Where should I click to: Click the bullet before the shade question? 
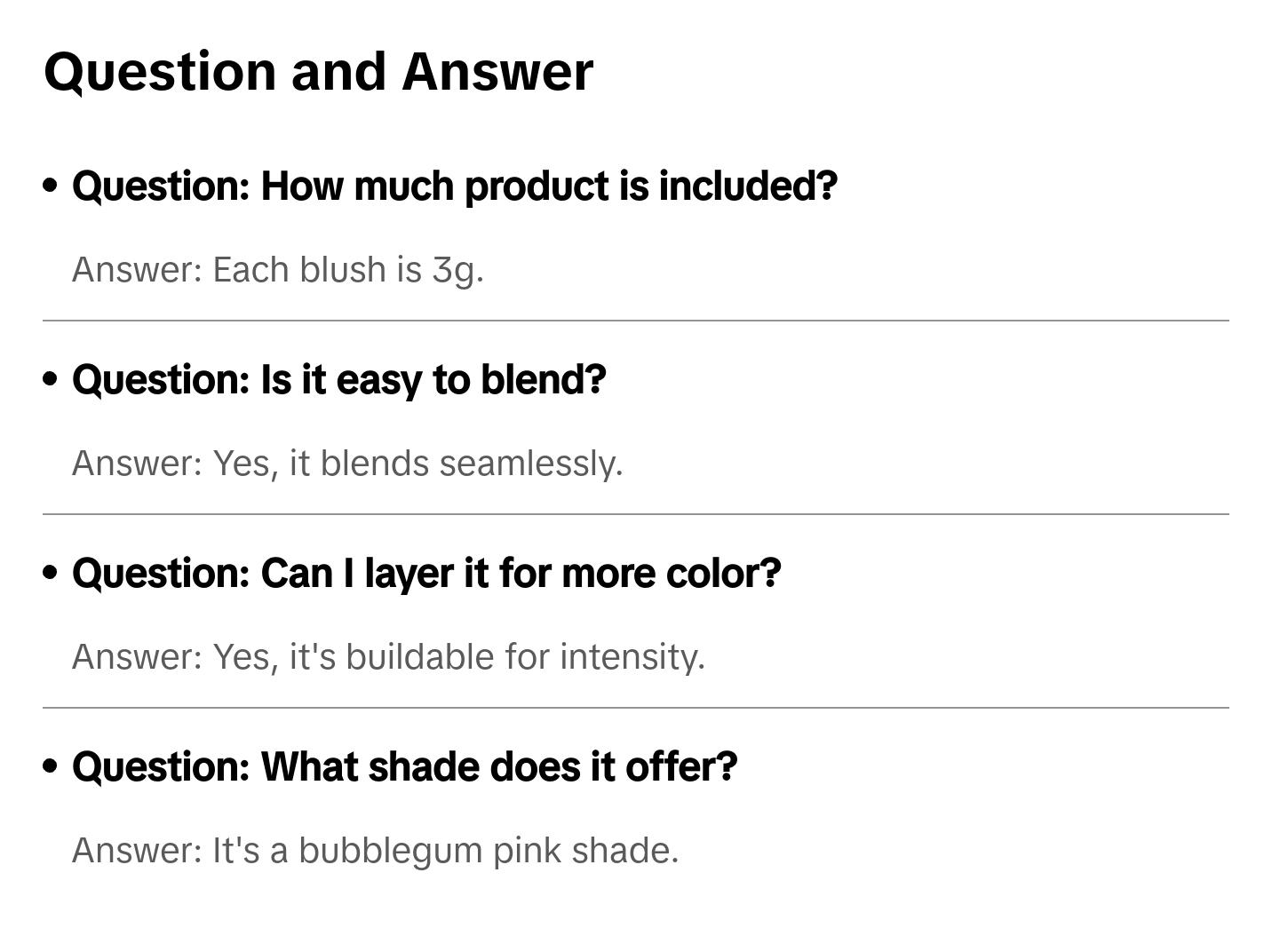click(x=51, y=766)
